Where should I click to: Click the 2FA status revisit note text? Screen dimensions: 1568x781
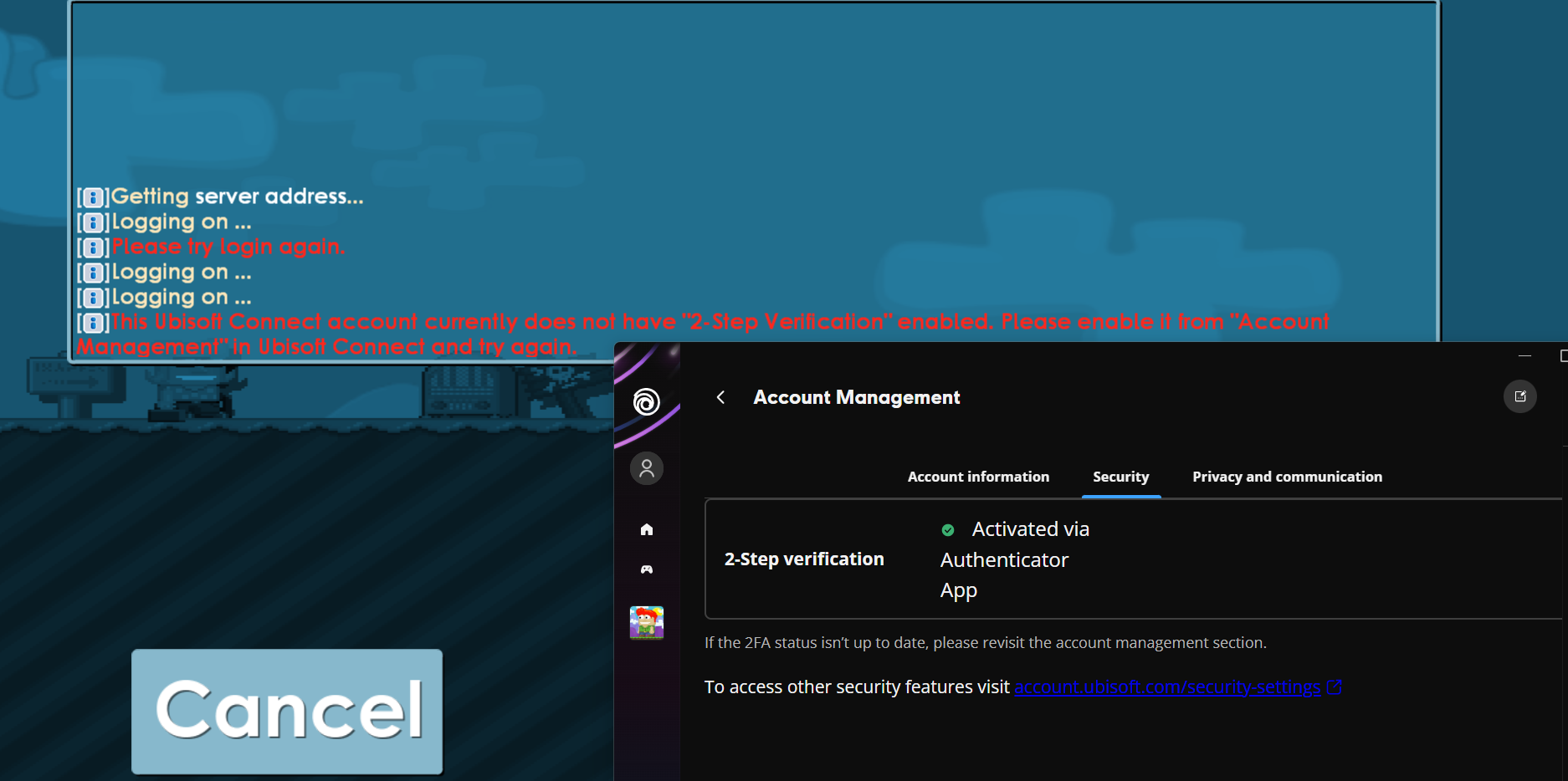[986, 643]
